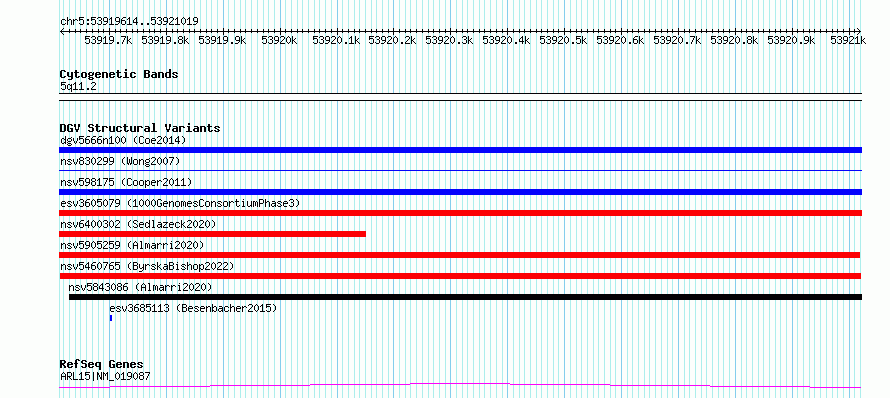Click the 5q11.2 band label
Screen dimensions: 890x398
point(78,86)
